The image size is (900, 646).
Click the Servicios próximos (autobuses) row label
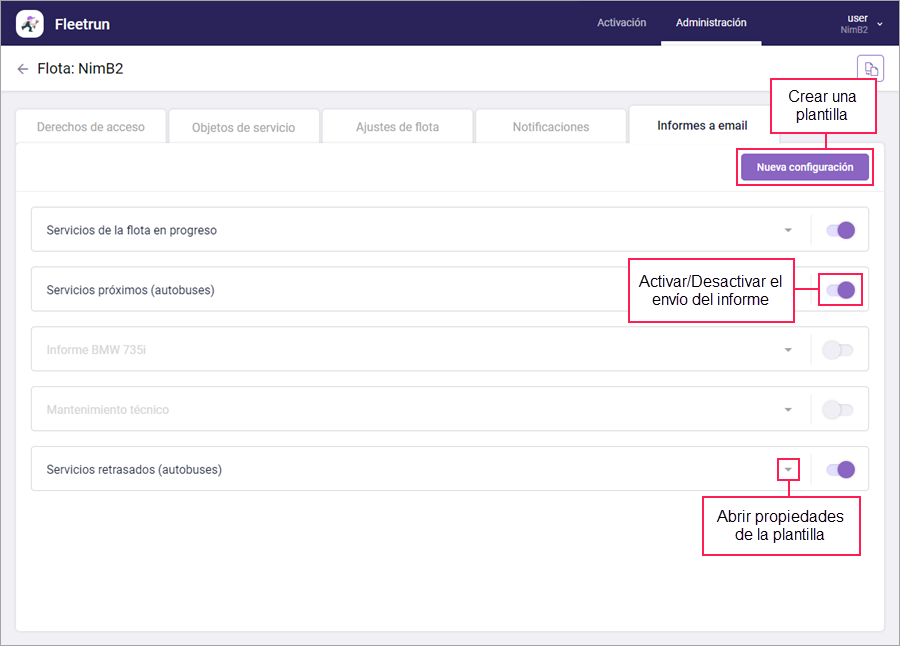pos(130,290)
